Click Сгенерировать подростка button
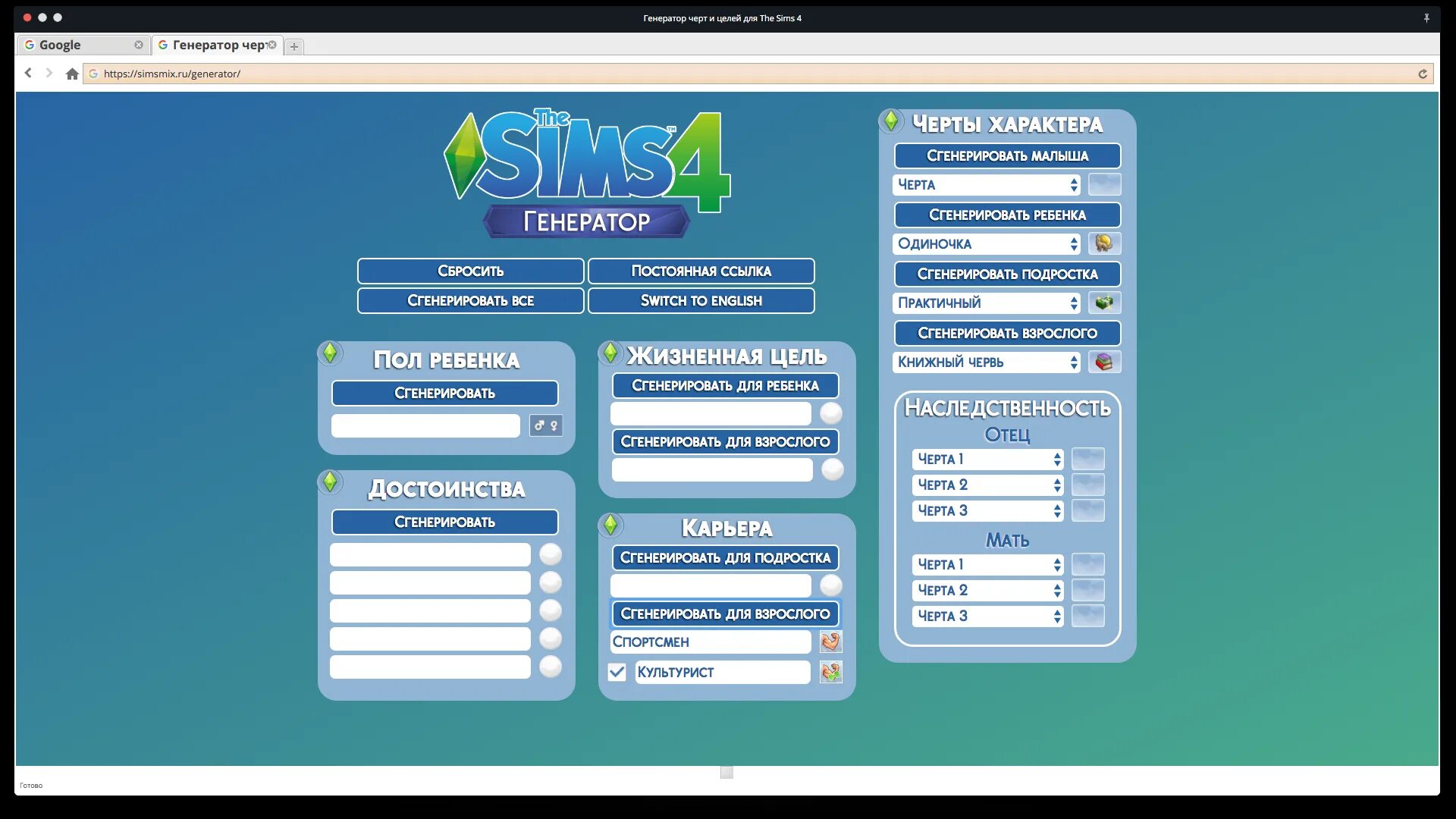This screenshot has height=819, width=1456. [1007, 274]
